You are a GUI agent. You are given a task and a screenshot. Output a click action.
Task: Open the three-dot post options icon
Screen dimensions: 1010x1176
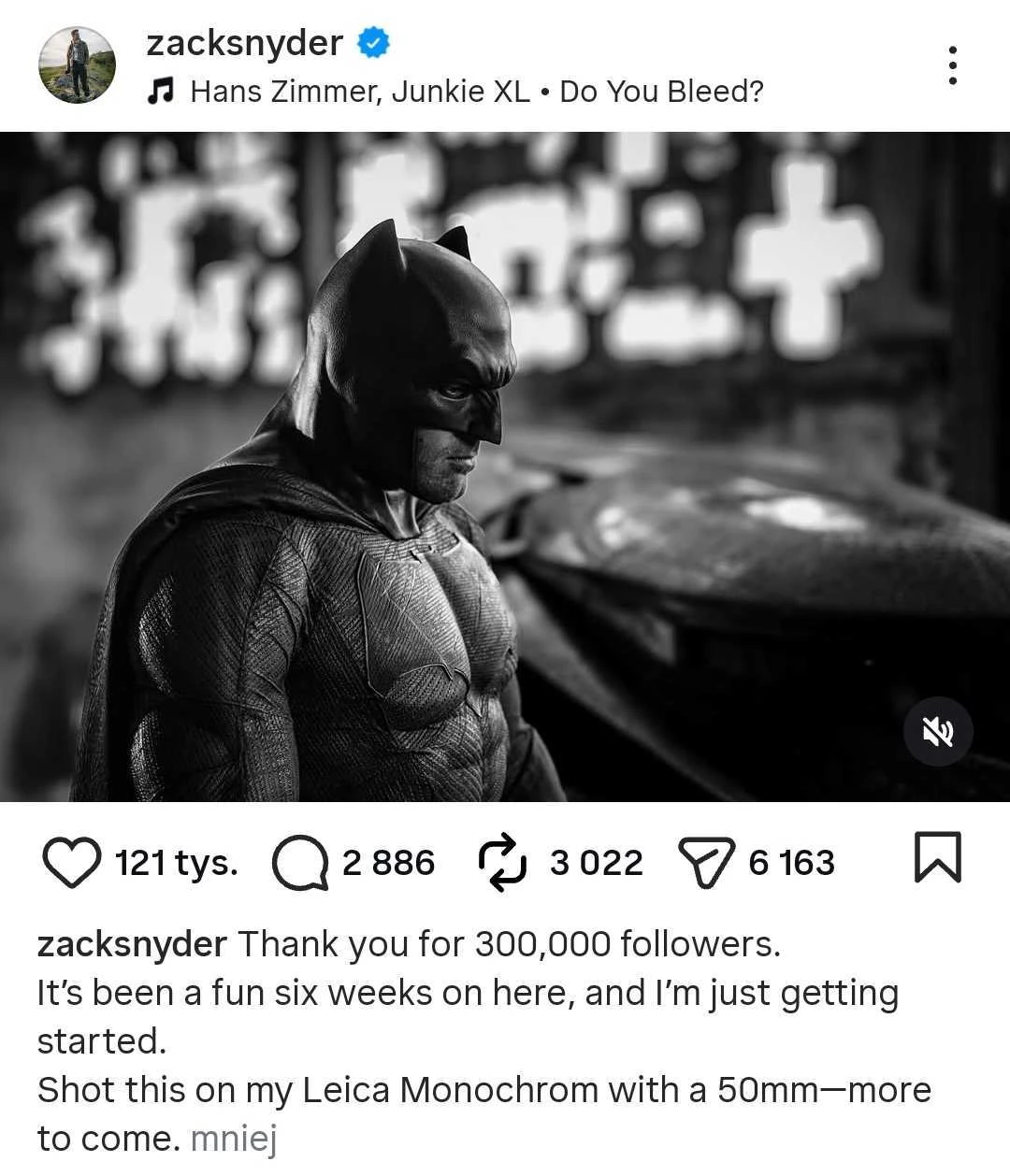click(954, 64)
